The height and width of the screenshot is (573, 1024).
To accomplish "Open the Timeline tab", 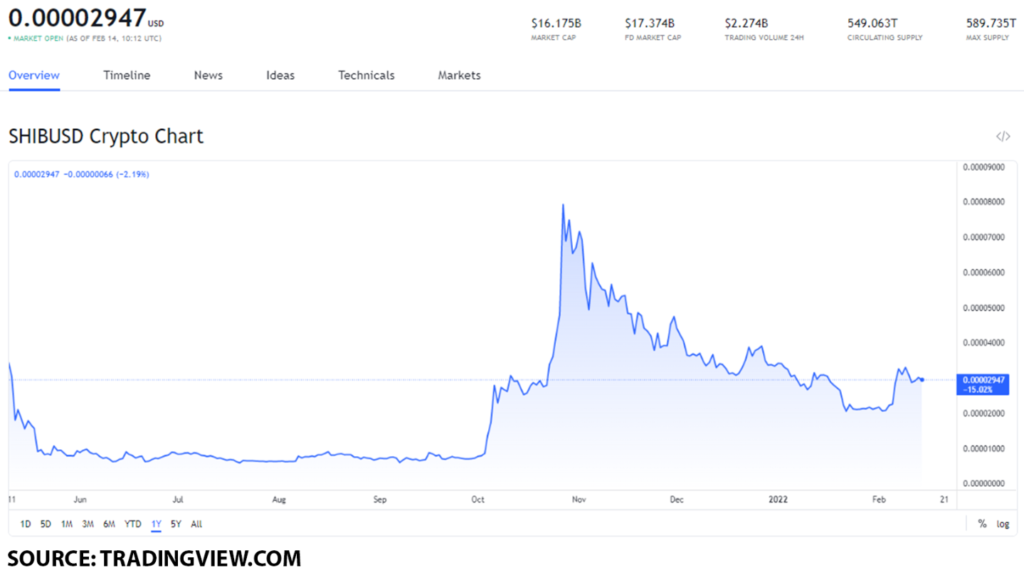I will pos(127,75).
